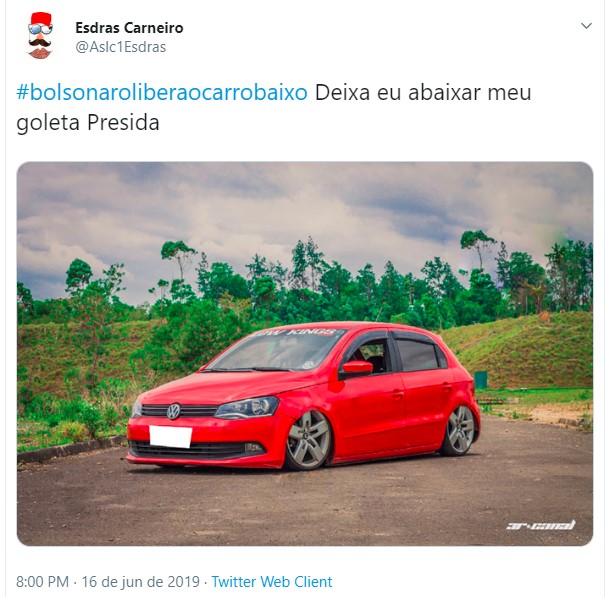This screenshot has width=605, height=597.
Task: Click Esdras Carneiro's mustache avatar
Action: [x=40, y=36]
